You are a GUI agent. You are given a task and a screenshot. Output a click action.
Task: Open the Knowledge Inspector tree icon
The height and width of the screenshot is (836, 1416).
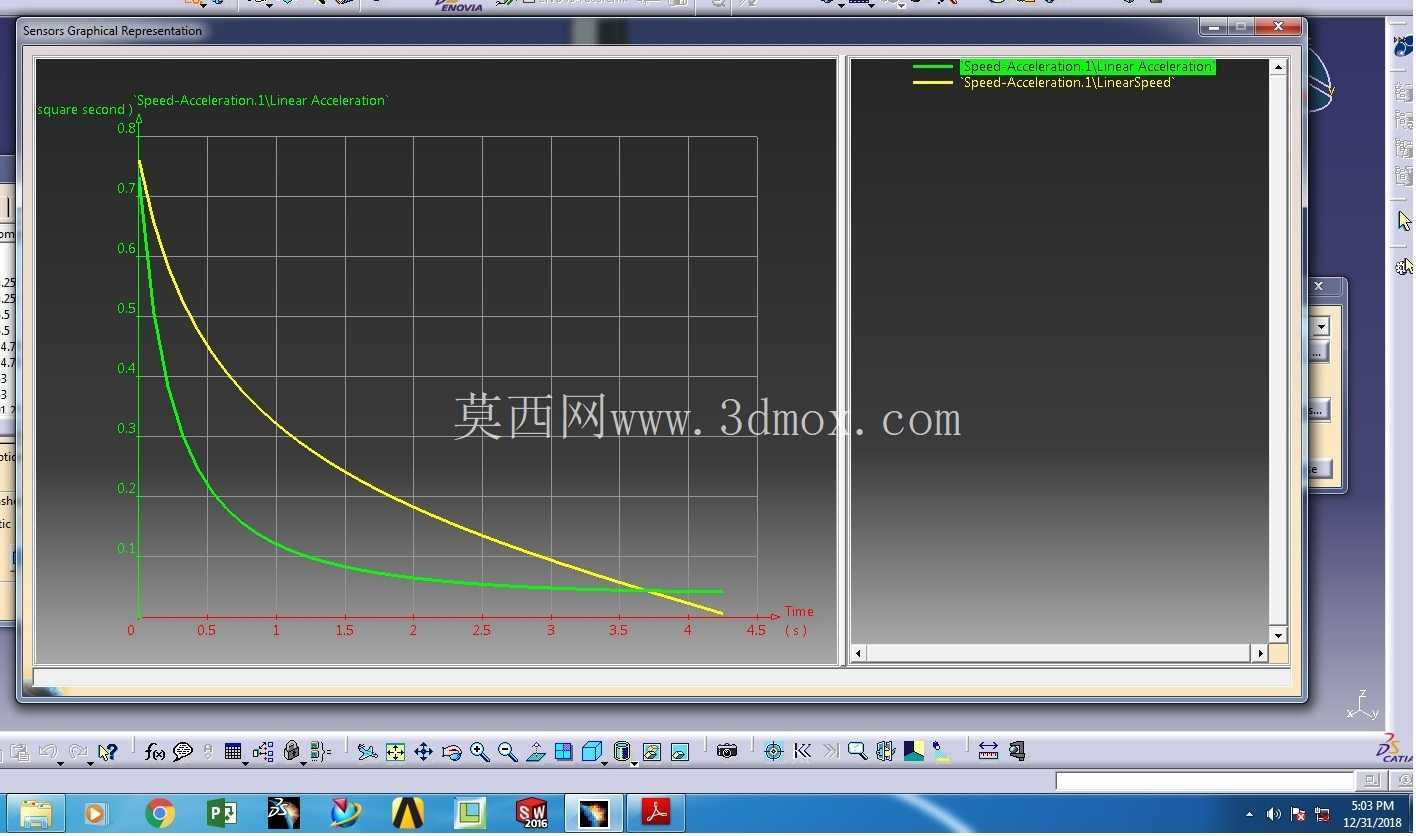tap(263, 751)
